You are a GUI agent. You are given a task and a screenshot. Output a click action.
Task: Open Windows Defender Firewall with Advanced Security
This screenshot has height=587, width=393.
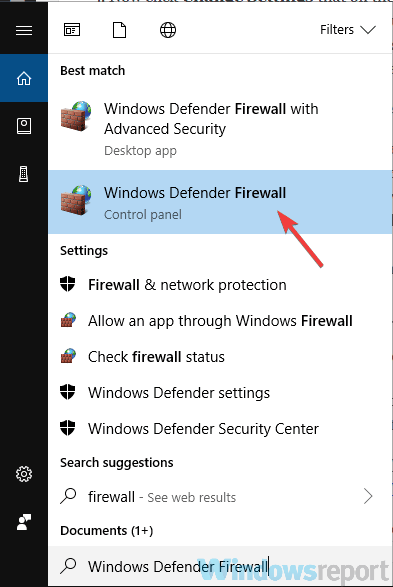220,128
